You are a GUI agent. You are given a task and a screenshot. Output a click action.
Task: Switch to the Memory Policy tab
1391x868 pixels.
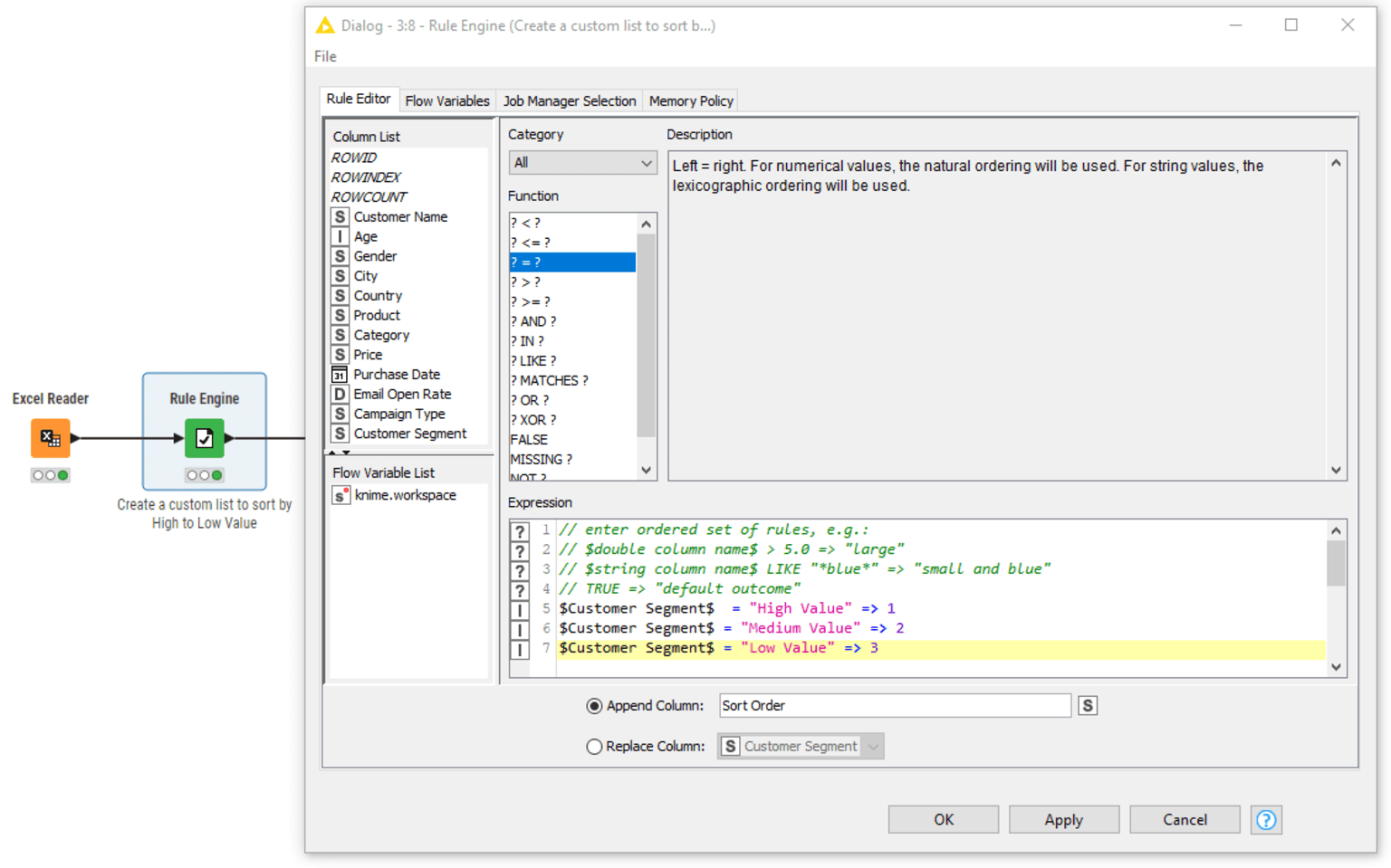click(x=691, y=100)
